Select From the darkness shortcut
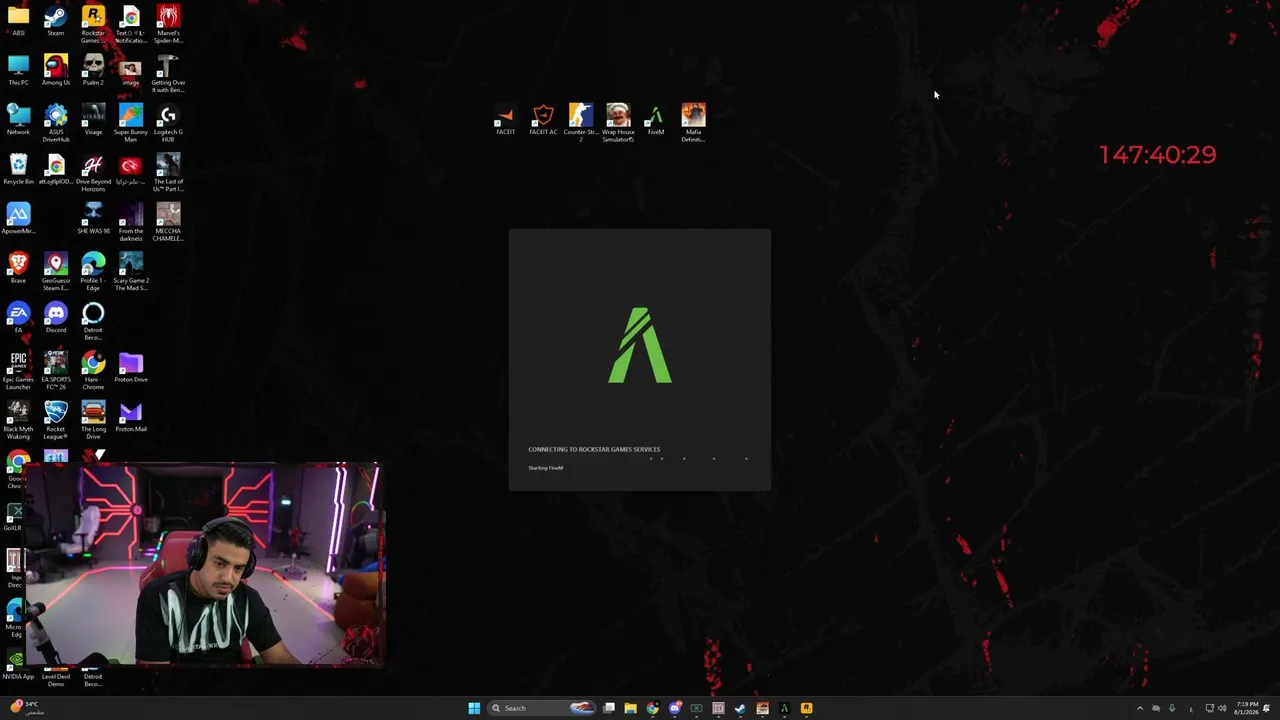The image size is (1280, 720). [x=131, y=222]
